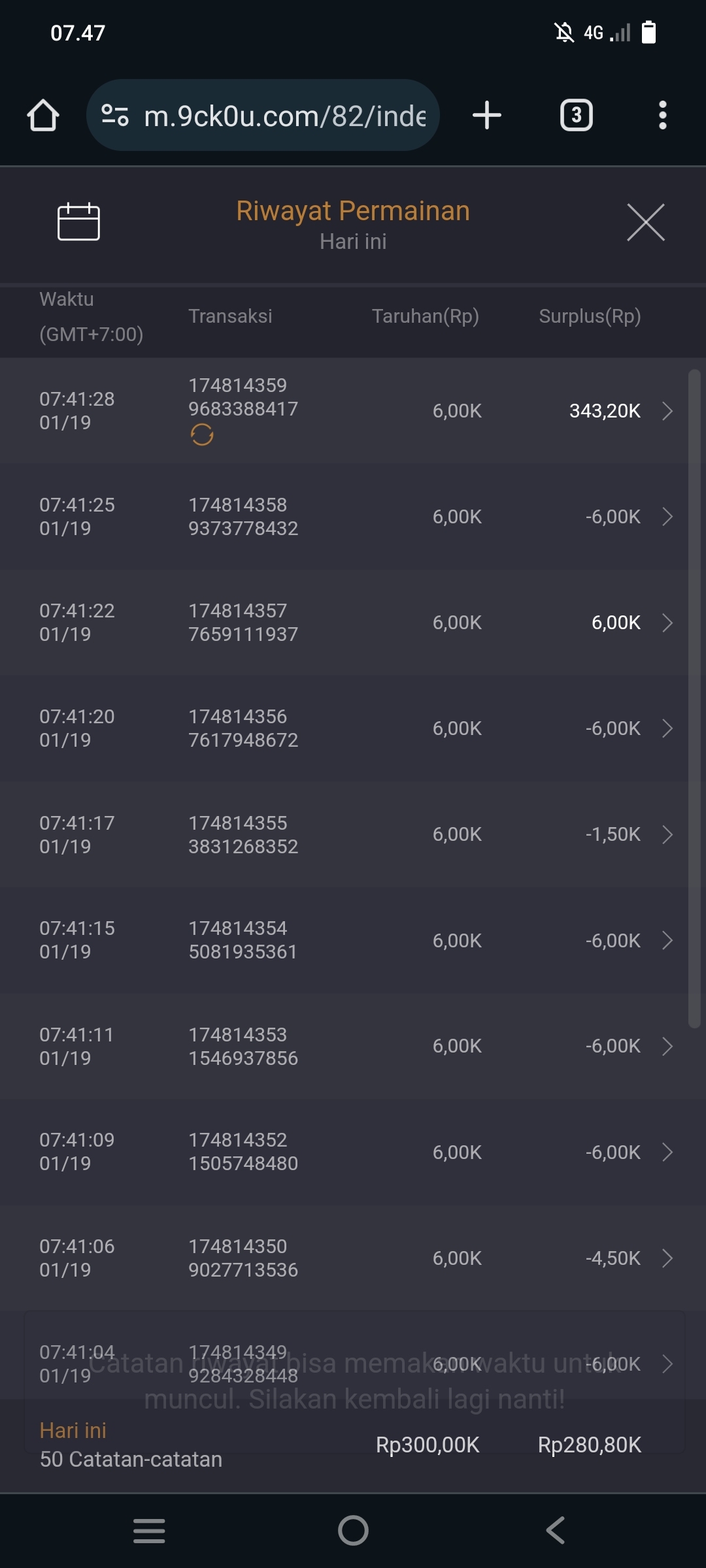Expand the 07:41:25 transaction row chevron
Image resolution: width=706 pixels, height=1568 pixels.
pos(667,517)
